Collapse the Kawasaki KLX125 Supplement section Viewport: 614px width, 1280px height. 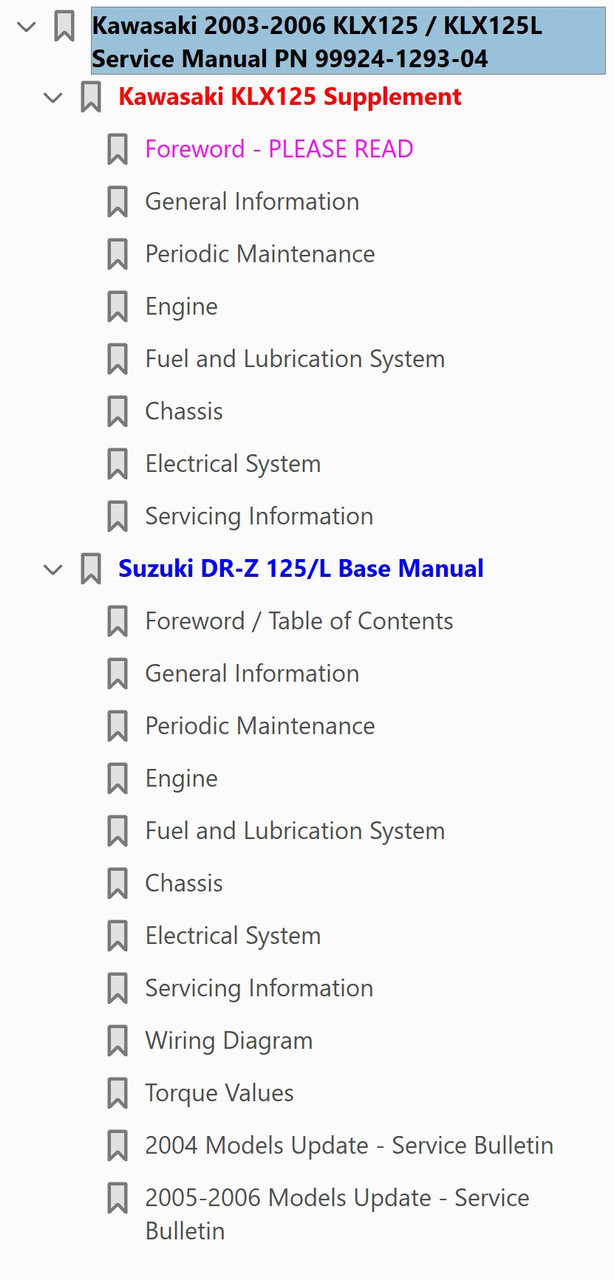(53, 97)
